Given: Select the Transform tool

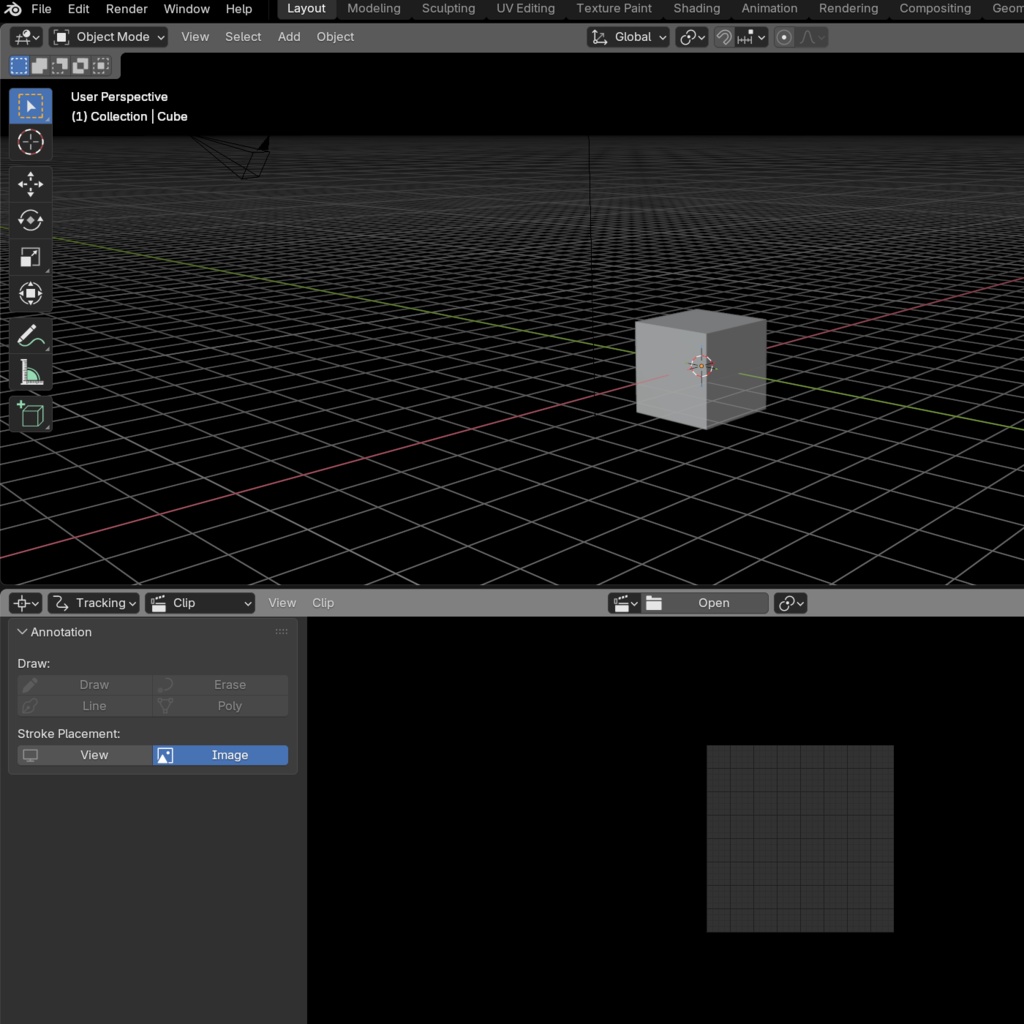Looking at the screenshot, I should (30, 293).
